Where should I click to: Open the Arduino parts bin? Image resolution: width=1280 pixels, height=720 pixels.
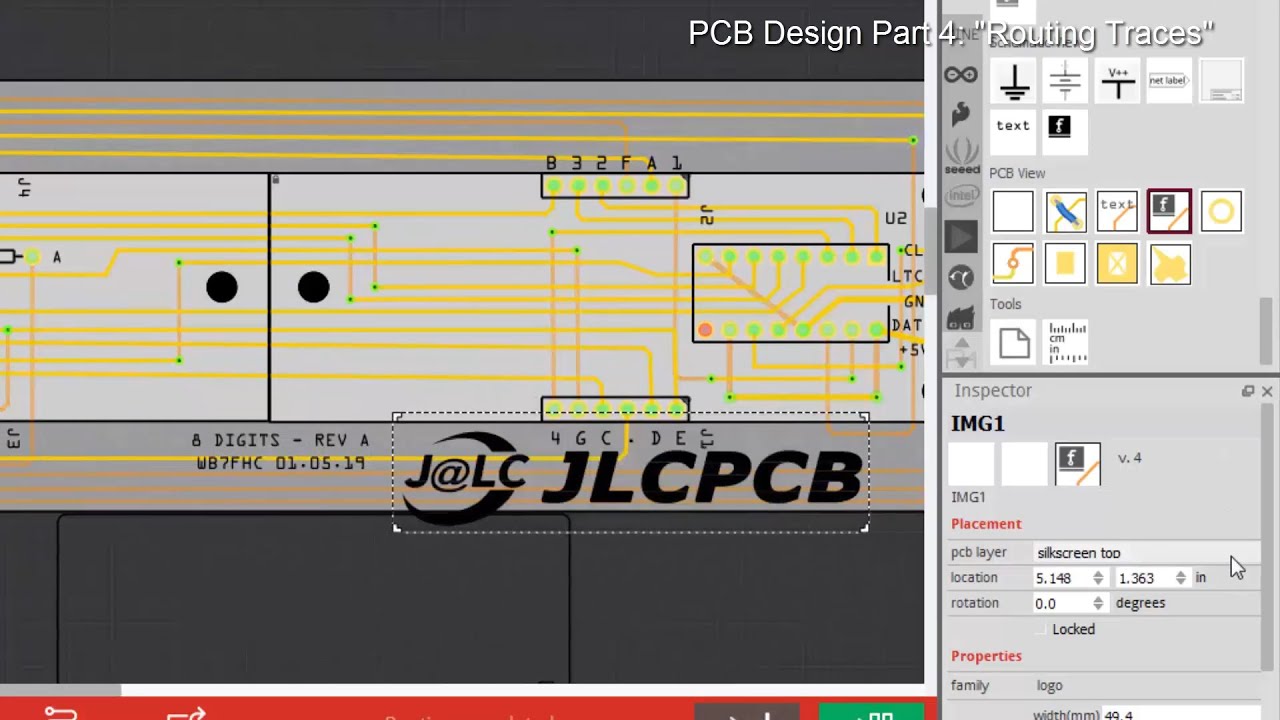961,75
